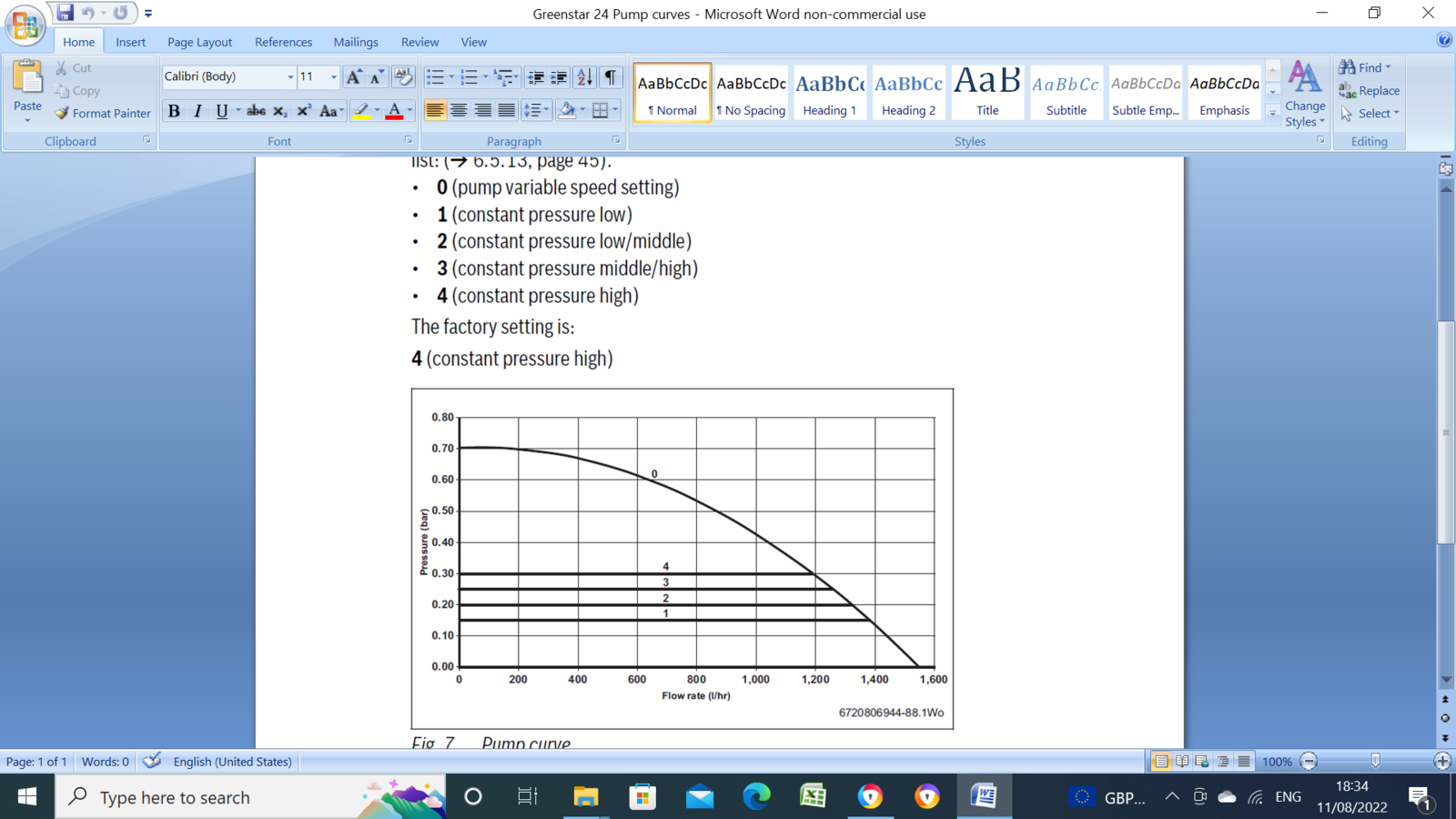1456x819 pixels.
Task: Click the Replace button
Action: (1370, 91)
